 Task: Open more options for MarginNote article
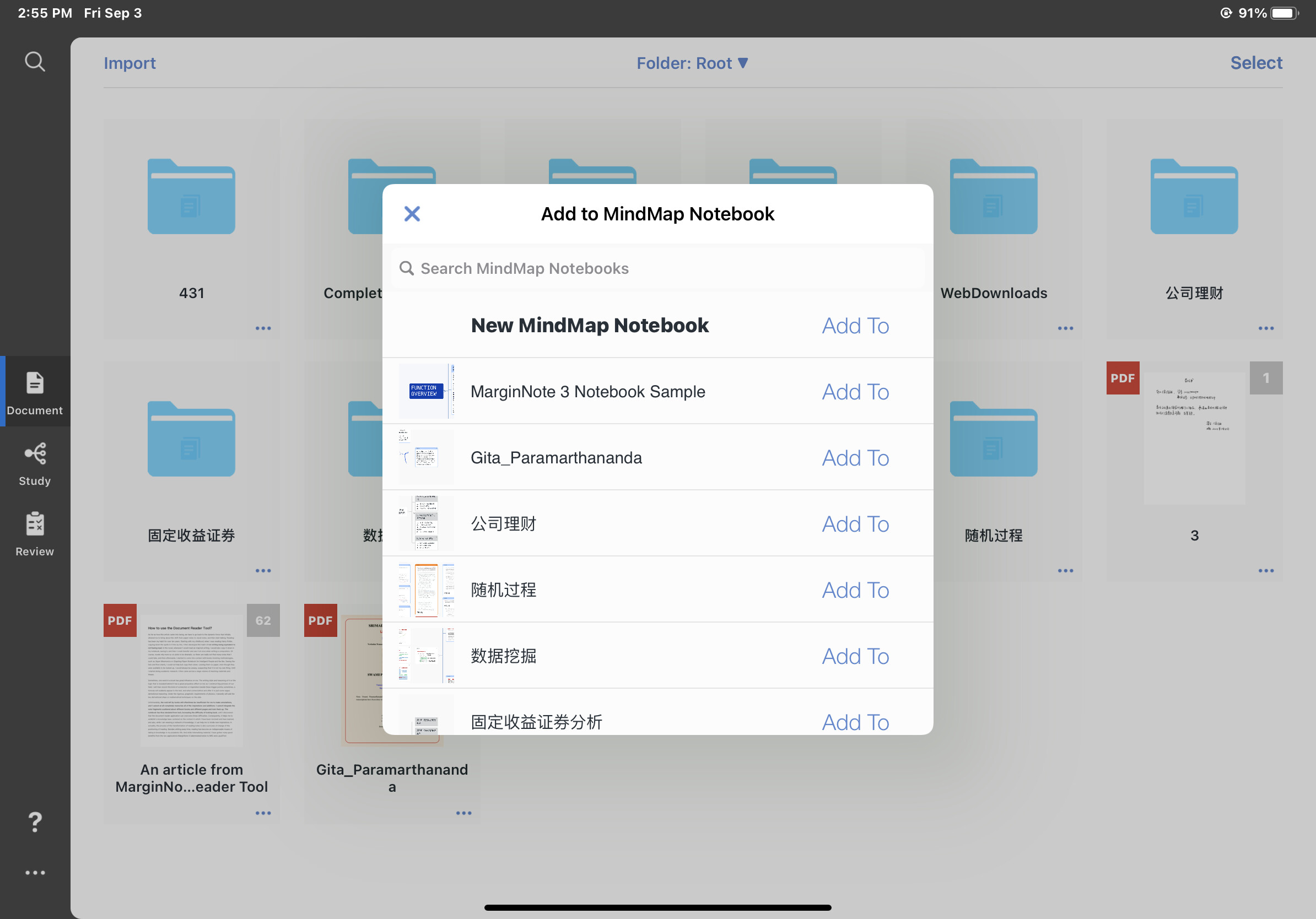[x=263, y=813]
